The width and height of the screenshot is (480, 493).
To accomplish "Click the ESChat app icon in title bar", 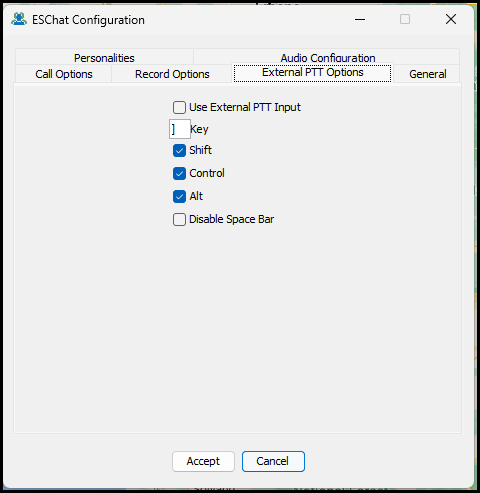I will pos(19,19).
